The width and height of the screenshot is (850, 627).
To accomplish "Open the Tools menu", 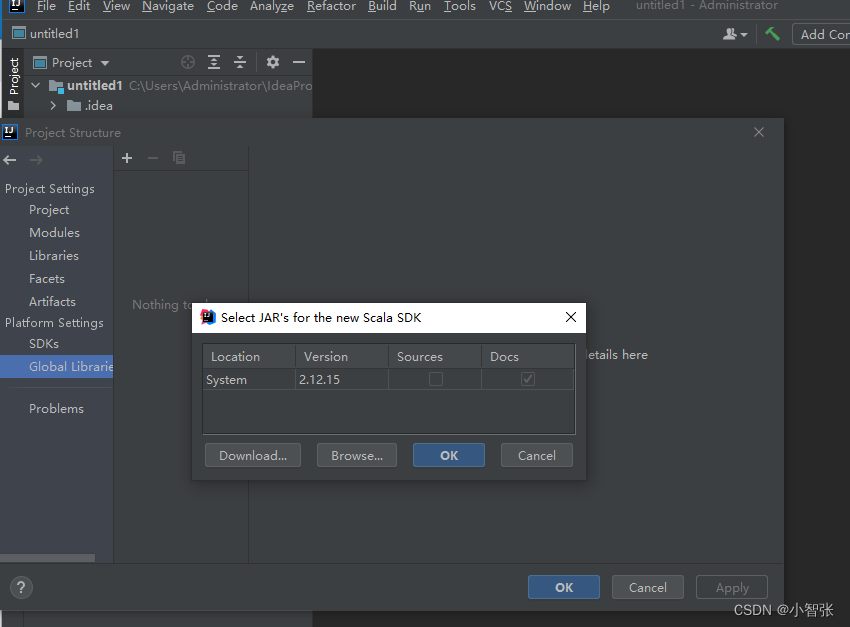I will point(460,7).
